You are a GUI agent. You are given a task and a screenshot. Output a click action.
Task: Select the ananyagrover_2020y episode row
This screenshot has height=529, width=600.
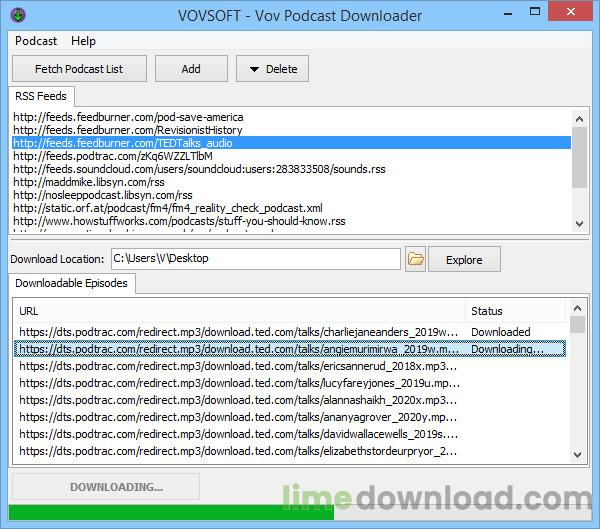290,417
